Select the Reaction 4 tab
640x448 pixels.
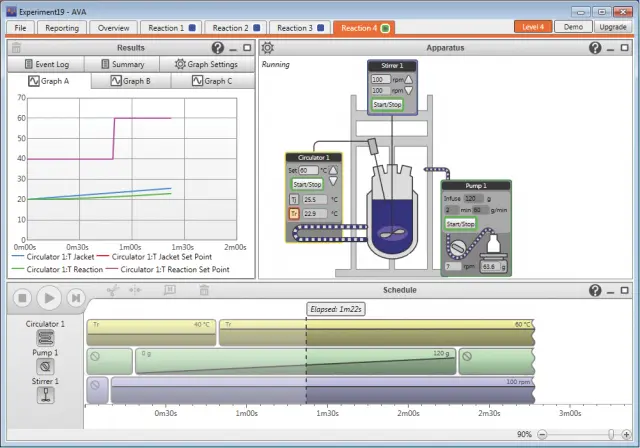pos(364,28)
